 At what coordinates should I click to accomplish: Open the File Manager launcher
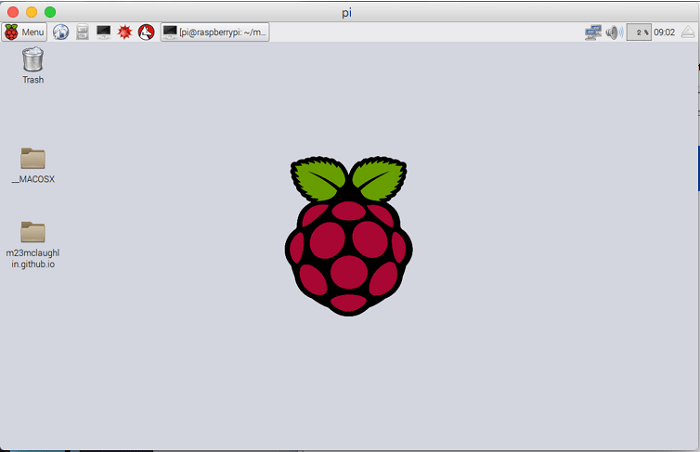[82, 32]
